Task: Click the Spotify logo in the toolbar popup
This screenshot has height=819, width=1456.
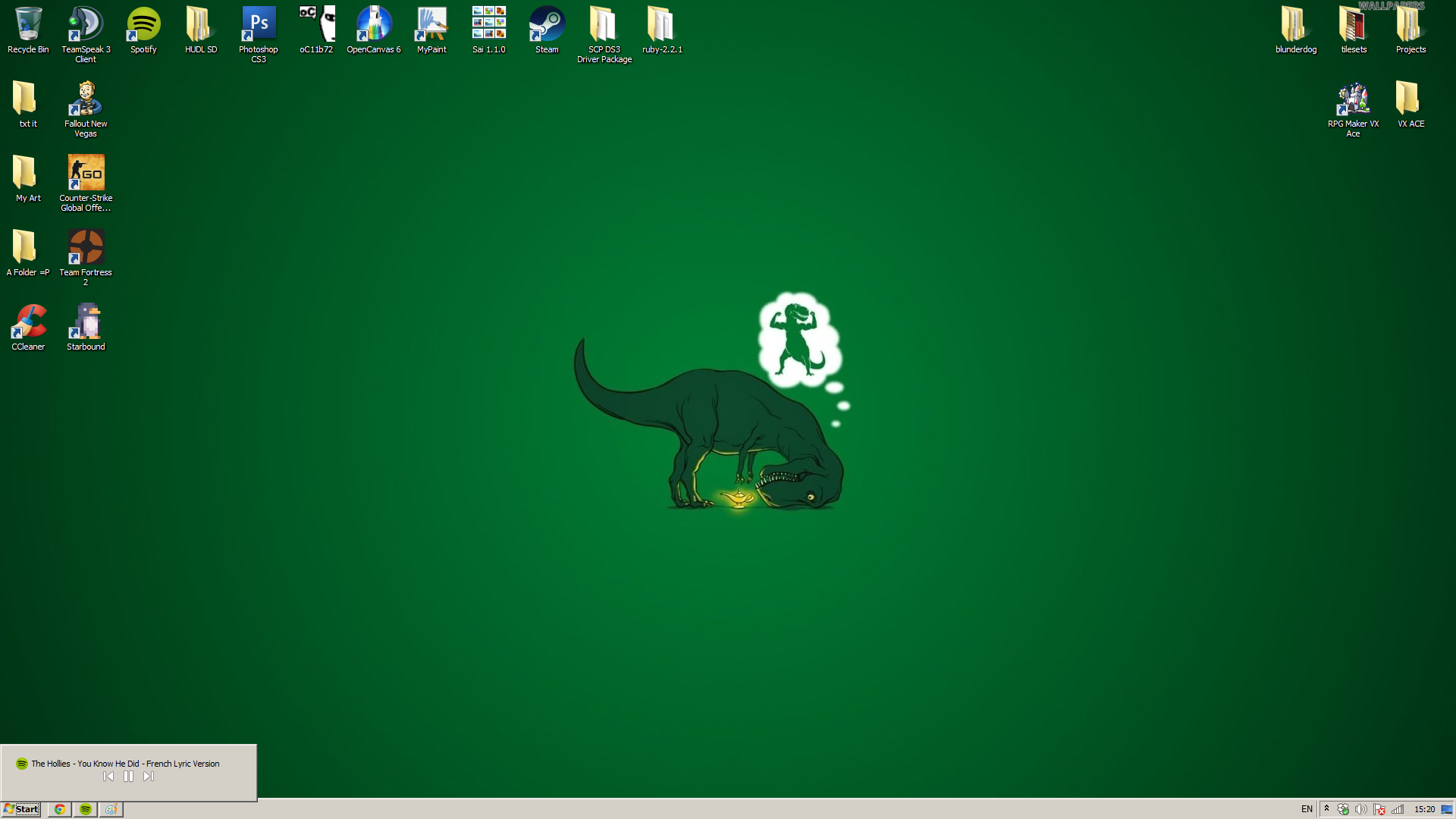Action: (22, 764)
